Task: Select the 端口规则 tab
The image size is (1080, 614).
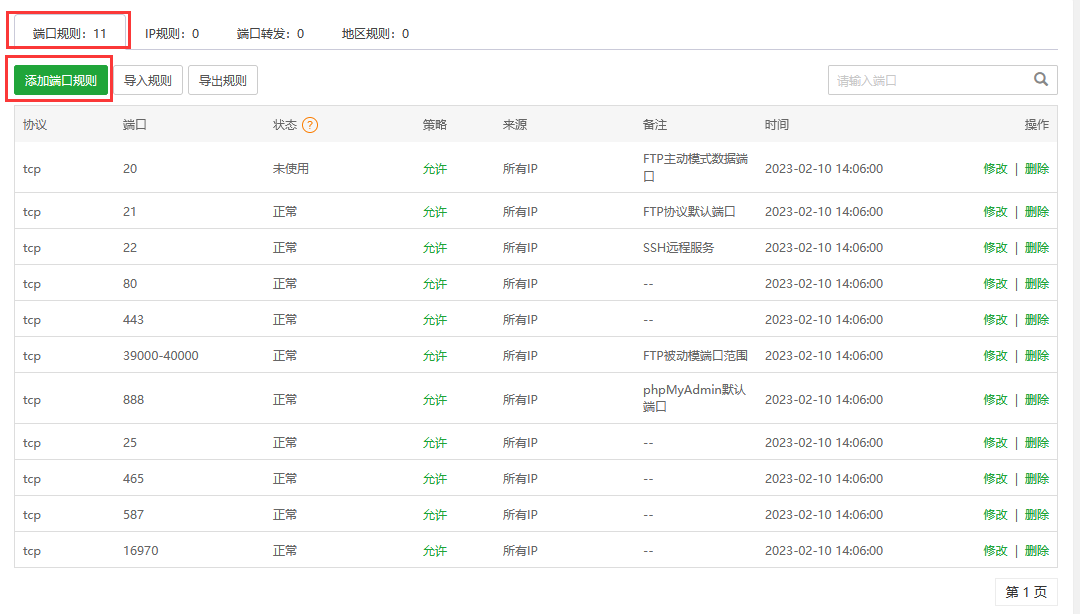Action: [x=68, y=29]
